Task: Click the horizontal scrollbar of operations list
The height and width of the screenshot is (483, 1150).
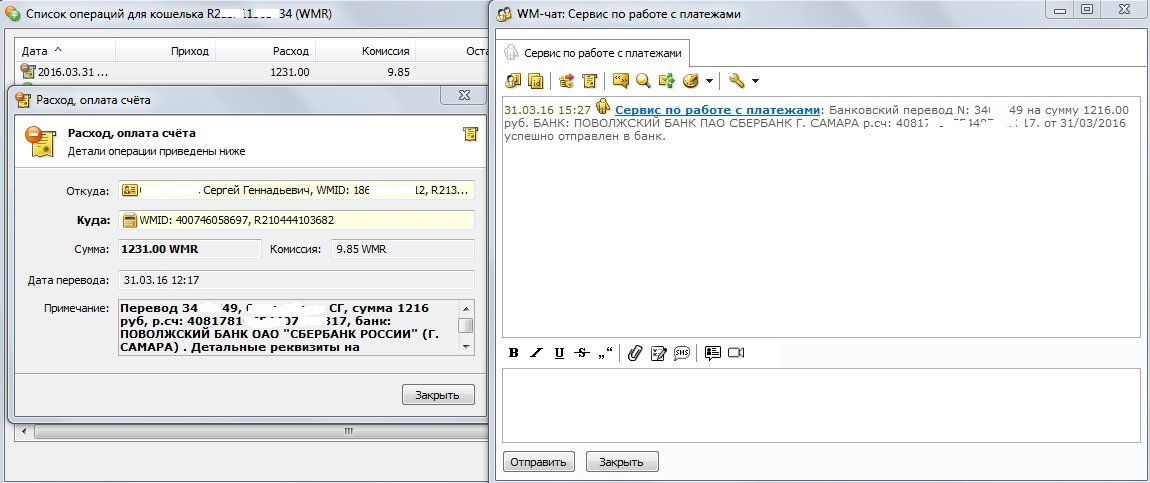Action: [x=260, y=432]
